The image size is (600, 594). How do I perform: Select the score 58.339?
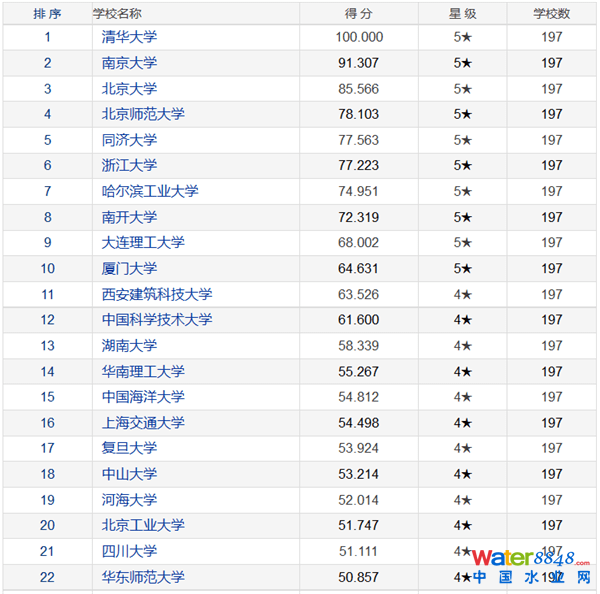[x=359, y=346]
